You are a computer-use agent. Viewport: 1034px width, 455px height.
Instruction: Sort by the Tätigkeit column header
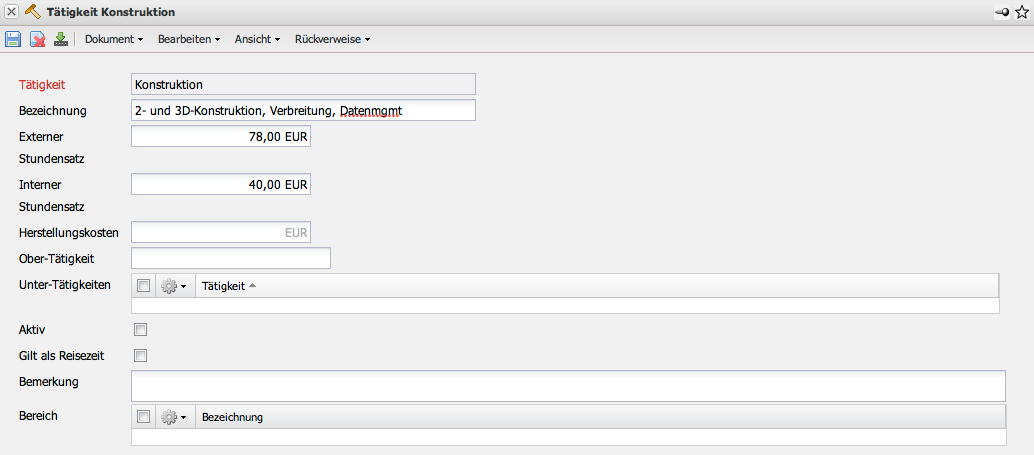coord(224,286)
